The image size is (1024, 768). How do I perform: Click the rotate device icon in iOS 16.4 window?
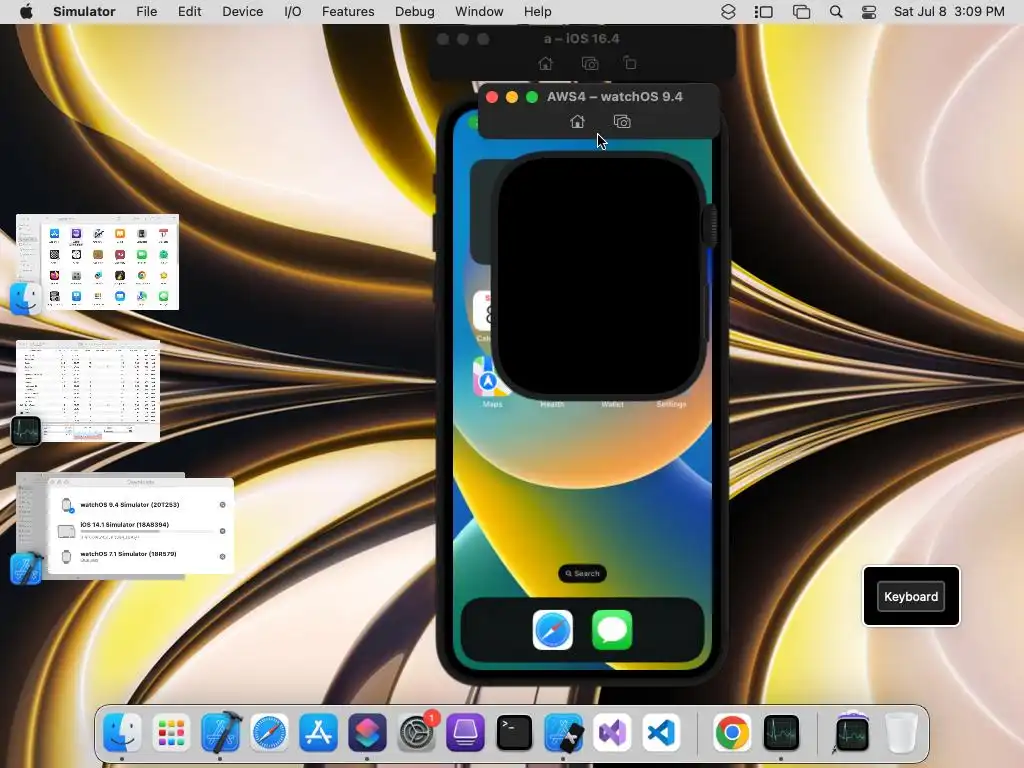630,63
